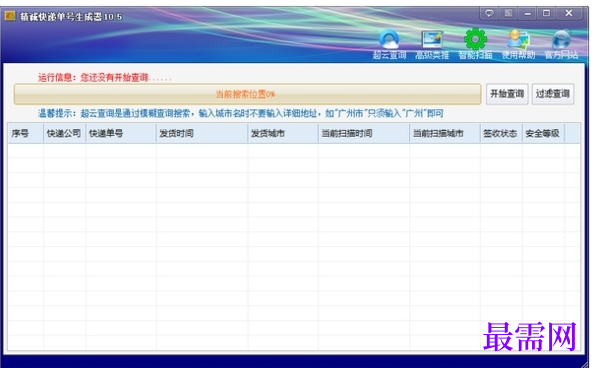Sort by 快递单号 column header
The width and height of the screenshot is (595, 368).
pos(121,133)
